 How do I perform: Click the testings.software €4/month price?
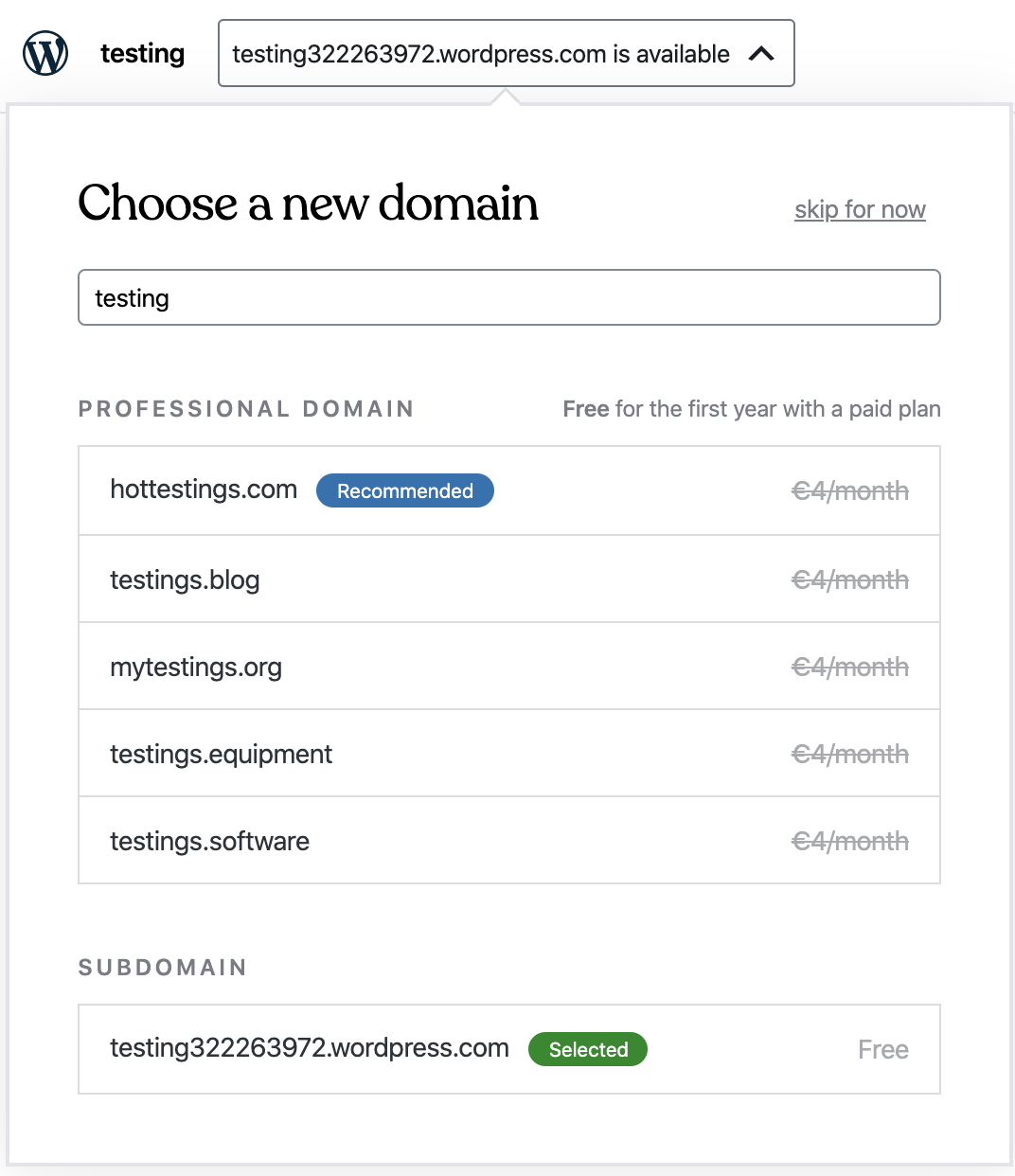click(850, 841)
